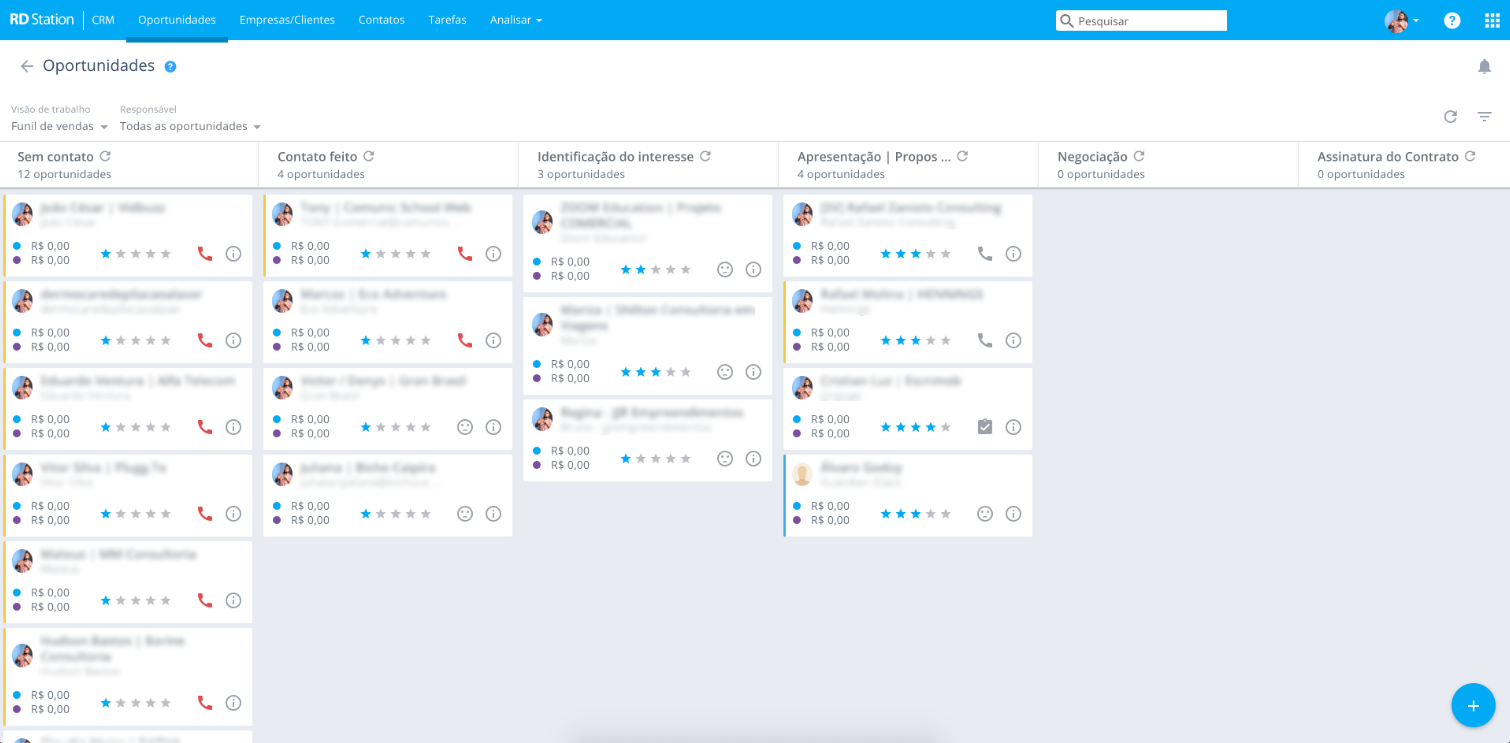
Task: Click the help question mark in top bar
Action: click(x=1452, y=20)
